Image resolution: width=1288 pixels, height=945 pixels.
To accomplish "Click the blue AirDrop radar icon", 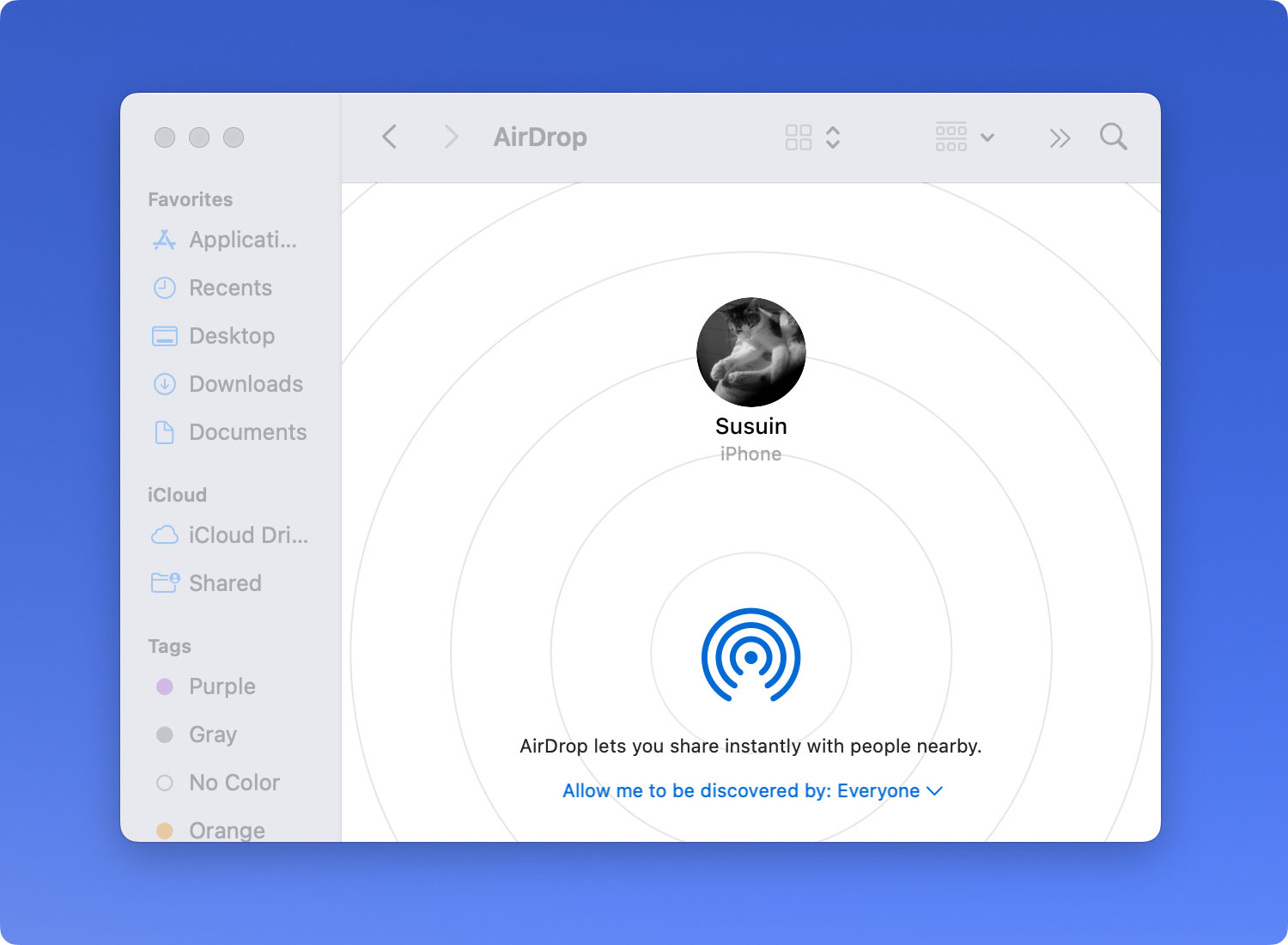I will [751, 655].
